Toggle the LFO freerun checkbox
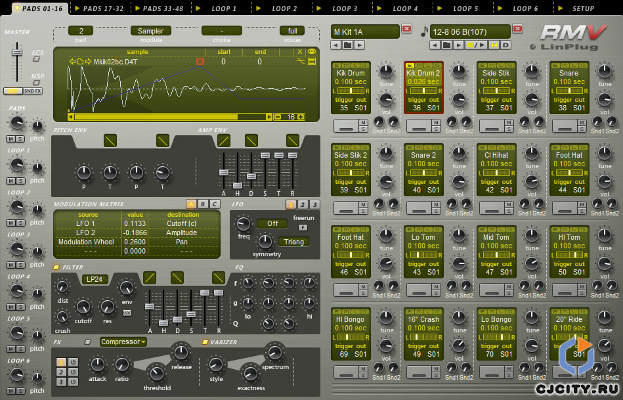Viewport: 623px width, 400px height. [x=303, y=228]
